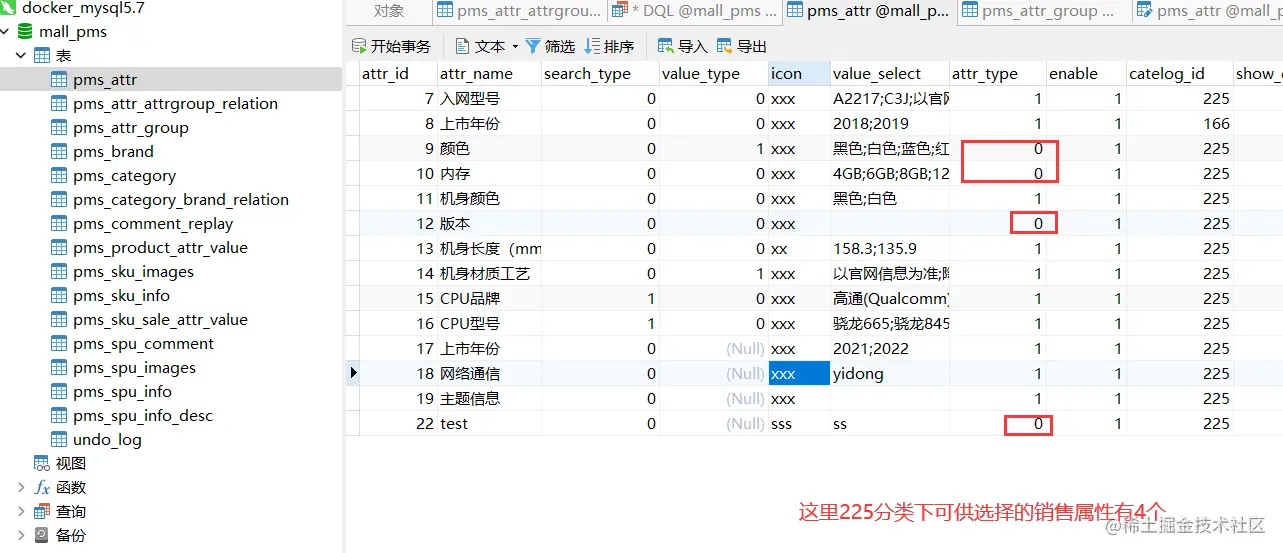The image size is (1283, 553).
Task: Click the 备份 backup node icon
Action: [42, 536]
